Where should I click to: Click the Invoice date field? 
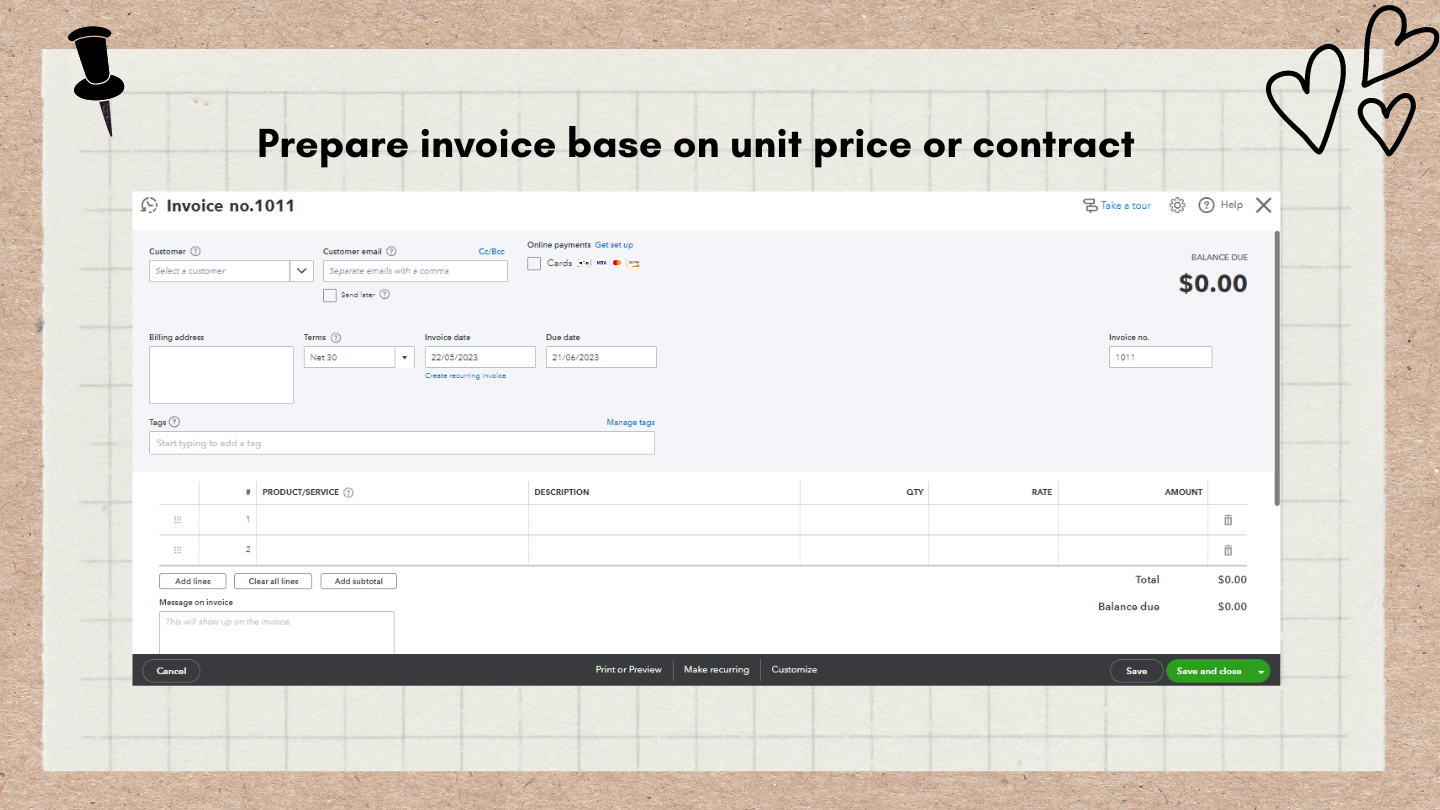[480, 357]
